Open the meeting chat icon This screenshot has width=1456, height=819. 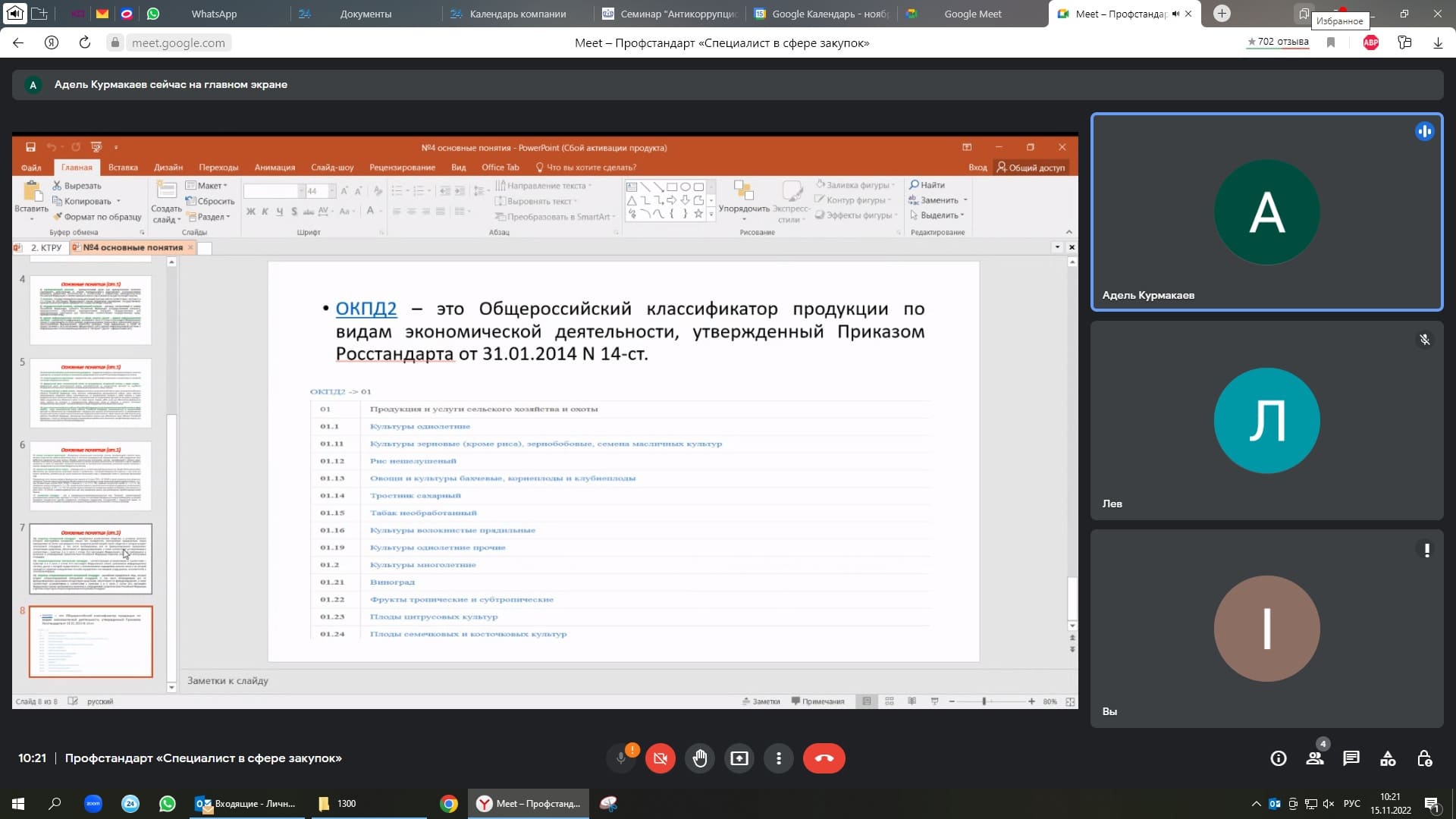tap(1351, 758)
